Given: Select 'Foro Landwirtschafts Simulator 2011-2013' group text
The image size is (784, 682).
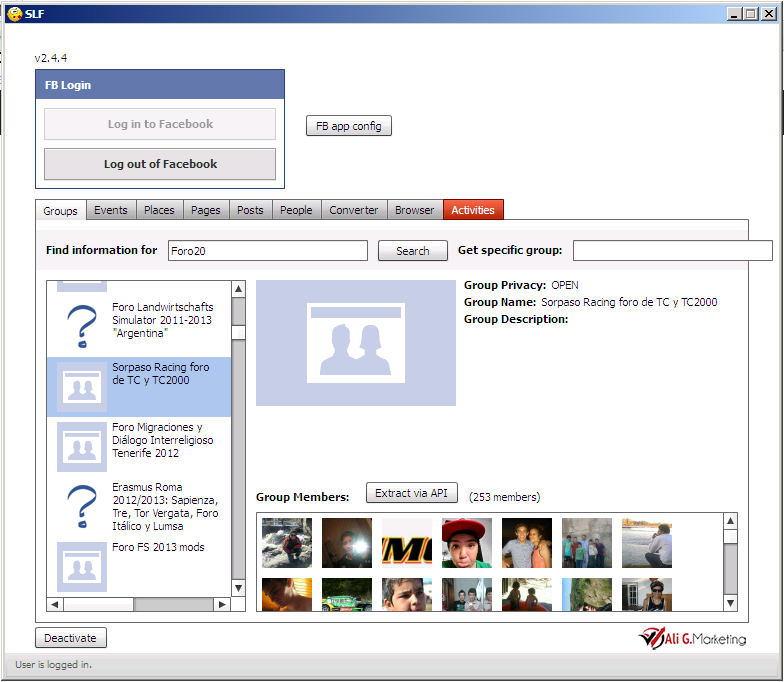Looking at the screenshot, I should click(x=162, y=320).
